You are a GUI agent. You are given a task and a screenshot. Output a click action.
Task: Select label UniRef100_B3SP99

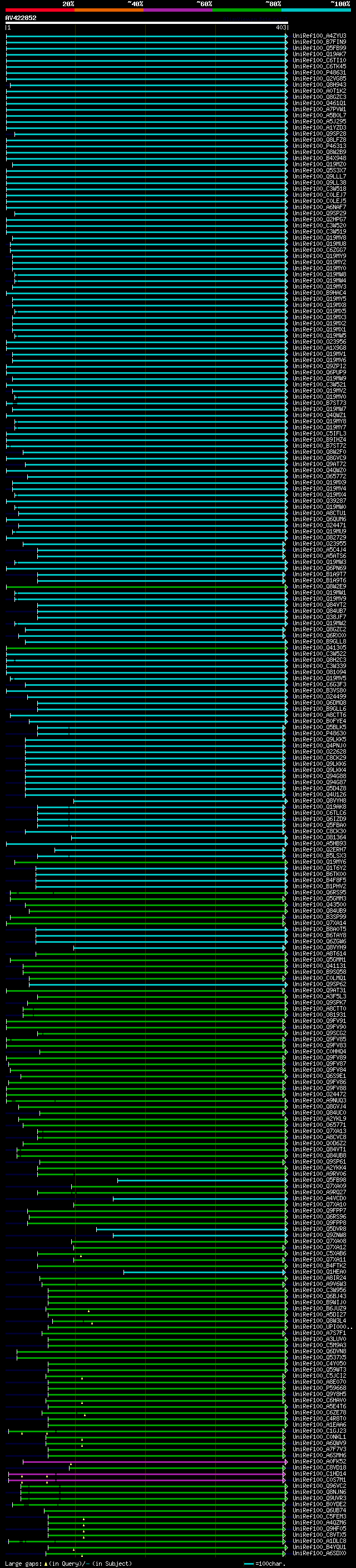tap(319, 917)
